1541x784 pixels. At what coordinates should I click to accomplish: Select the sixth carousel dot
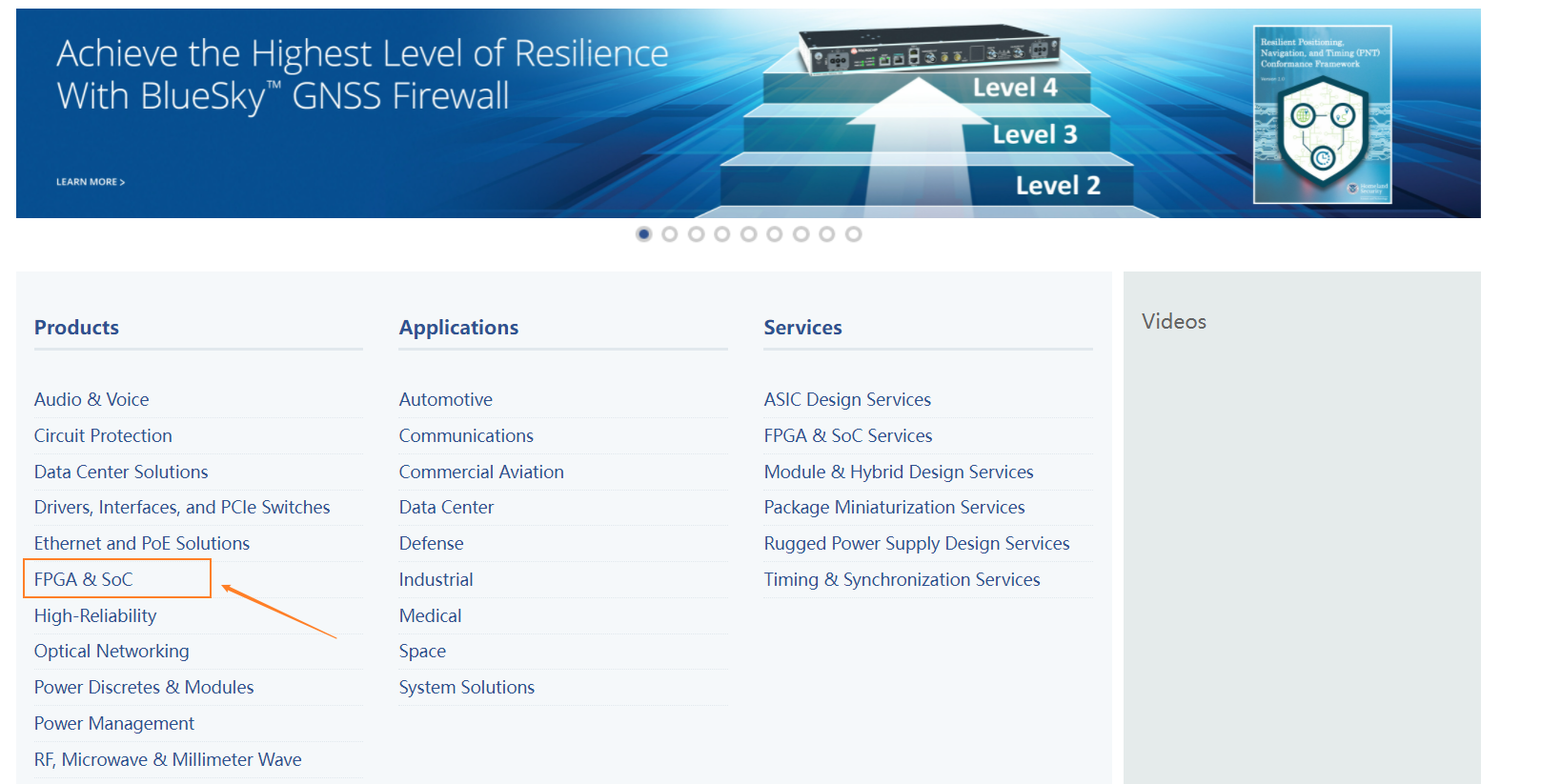coord(775,234)
